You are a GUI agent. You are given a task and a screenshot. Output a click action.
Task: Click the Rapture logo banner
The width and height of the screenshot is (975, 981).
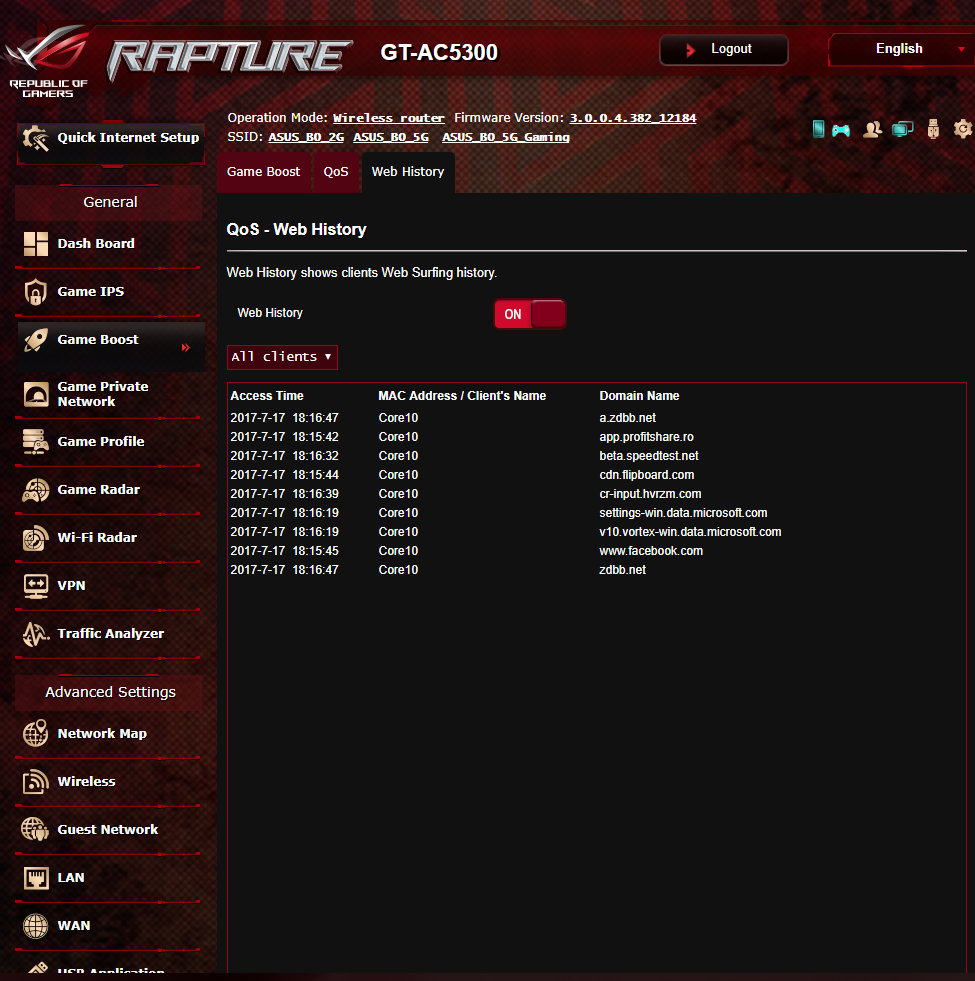point(229,59)
